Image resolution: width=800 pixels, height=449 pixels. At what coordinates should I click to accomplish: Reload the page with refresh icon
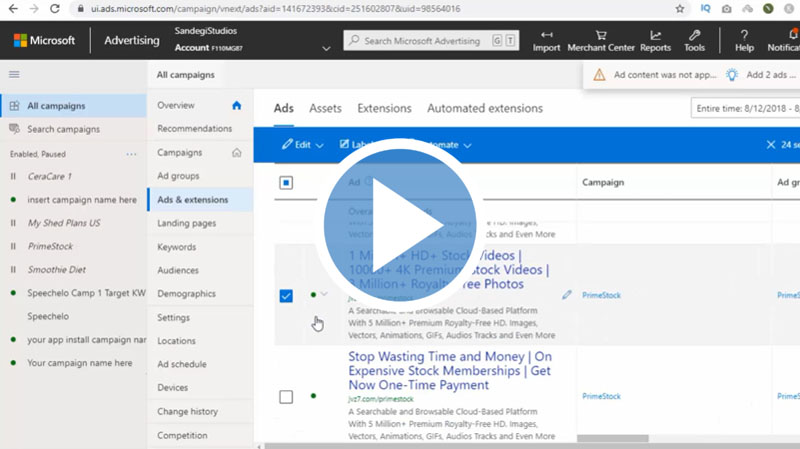click(x=55, y=9)
